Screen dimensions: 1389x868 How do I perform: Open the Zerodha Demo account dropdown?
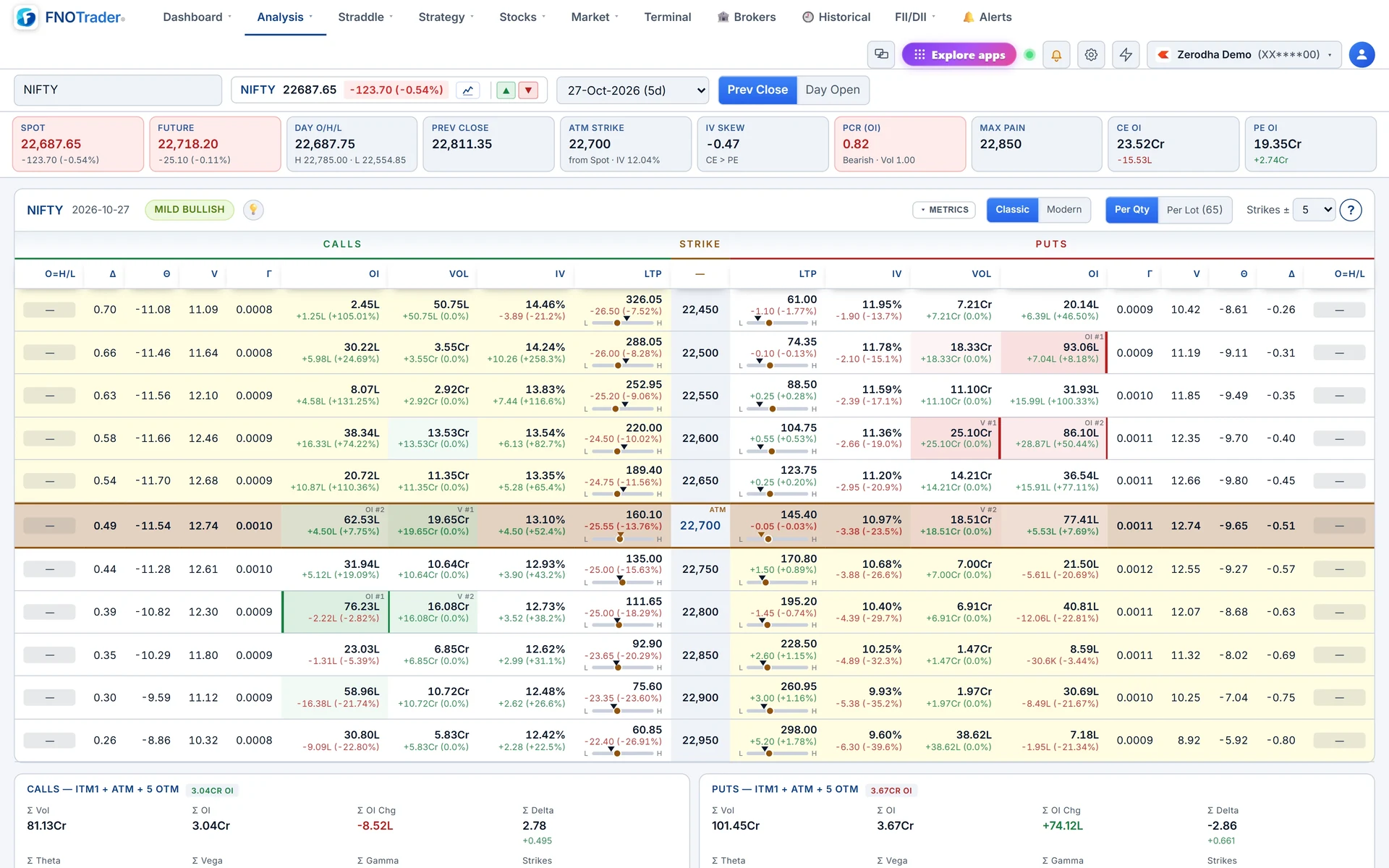[1244, 54]
